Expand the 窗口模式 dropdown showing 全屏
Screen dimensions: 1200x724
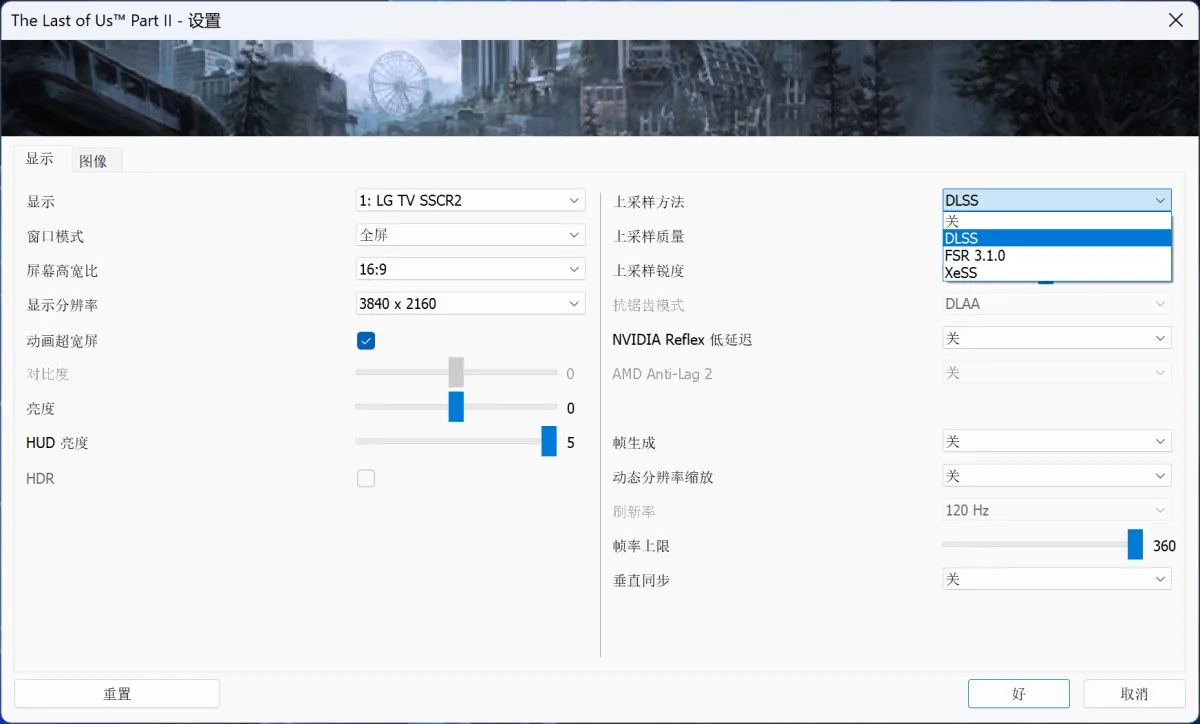pyautogui.click(x=471, y=235)
